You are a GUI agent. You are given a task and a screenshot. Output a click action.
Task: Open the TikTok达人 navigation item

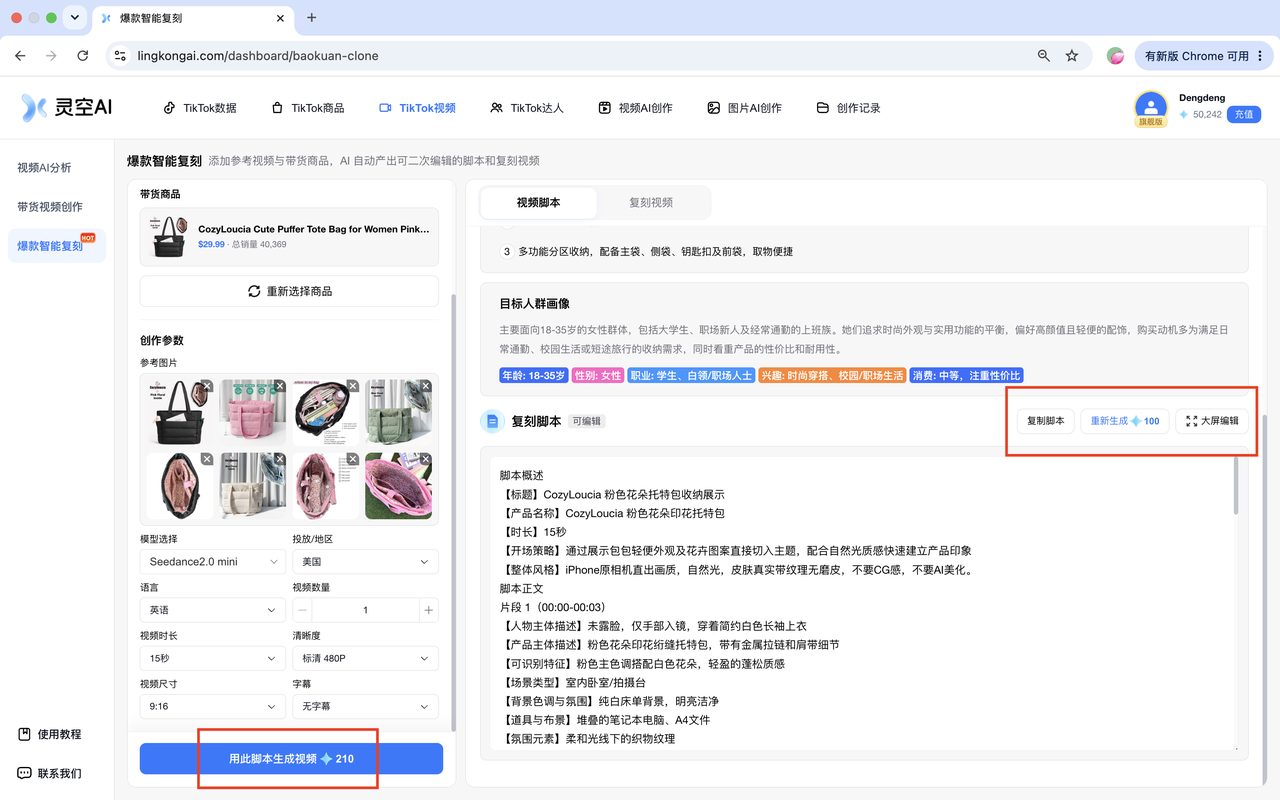tap(527, 108)
